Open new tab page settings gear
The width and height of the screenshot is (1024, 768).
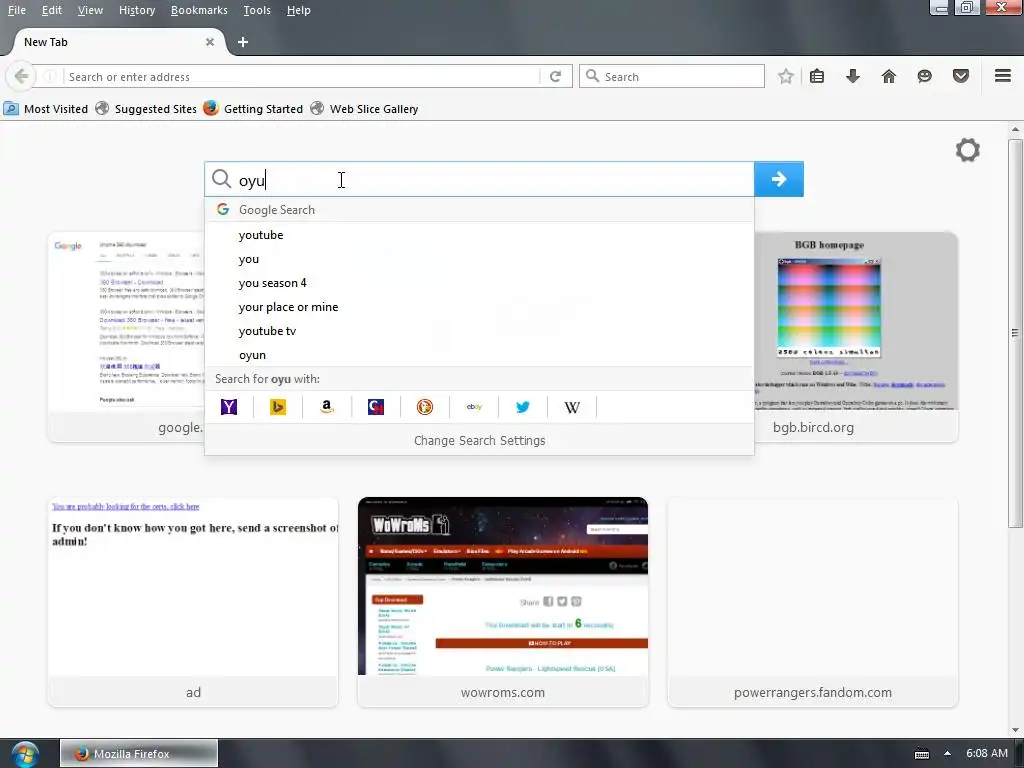[967, 150]
